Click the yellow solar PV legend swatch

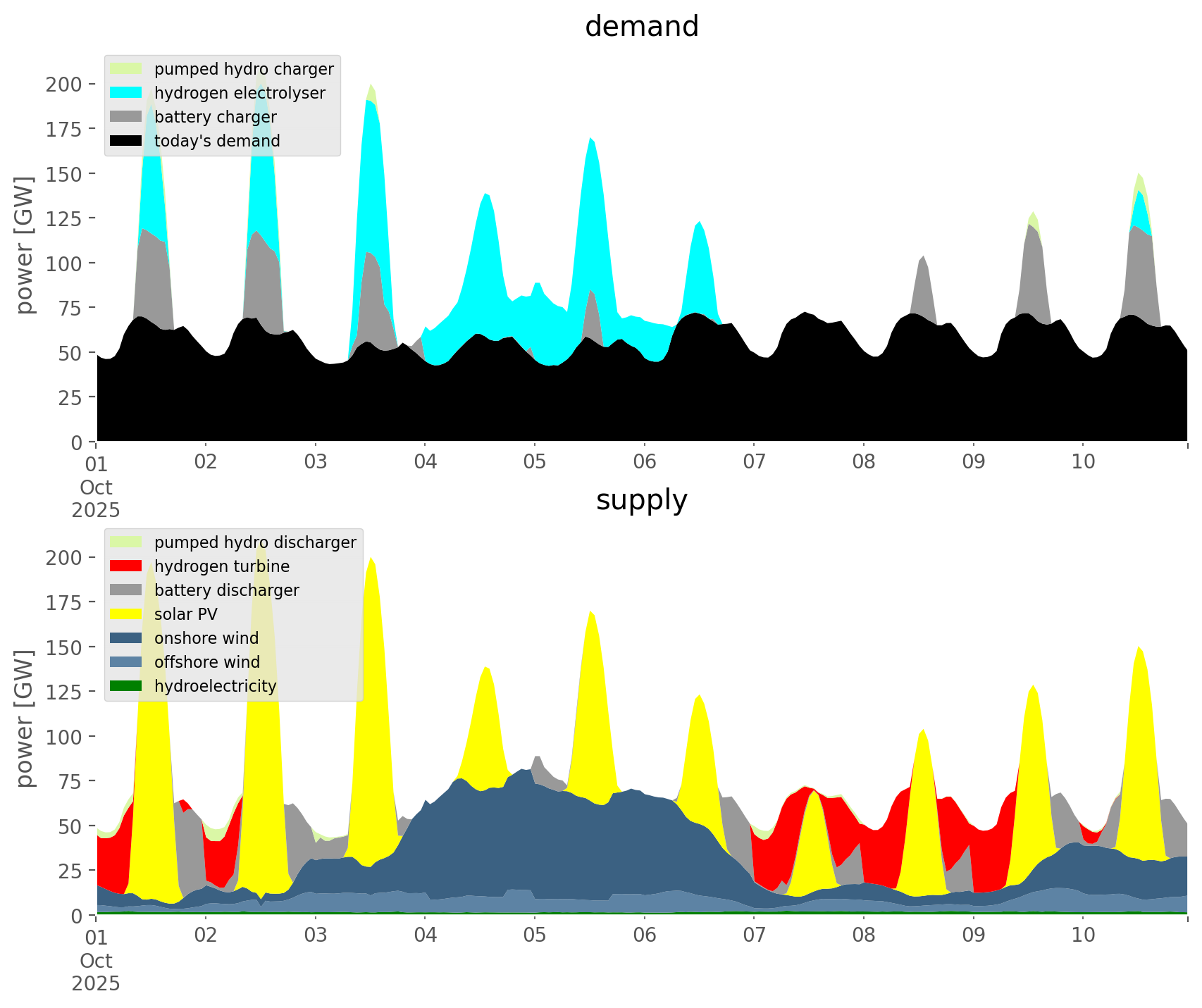127,614
